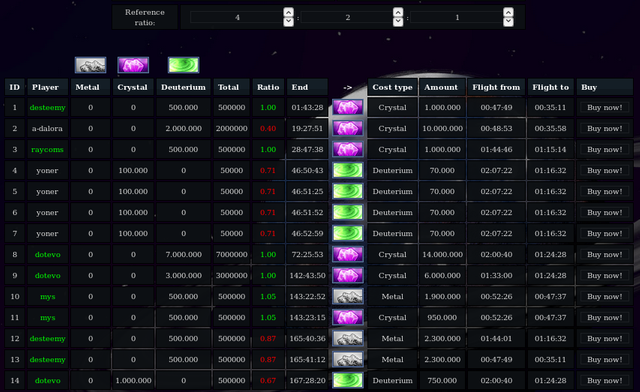Screen dimensions: 640x392
Task: Buy now raycoms' offer ID 3
Action: [x=604, y=149]
